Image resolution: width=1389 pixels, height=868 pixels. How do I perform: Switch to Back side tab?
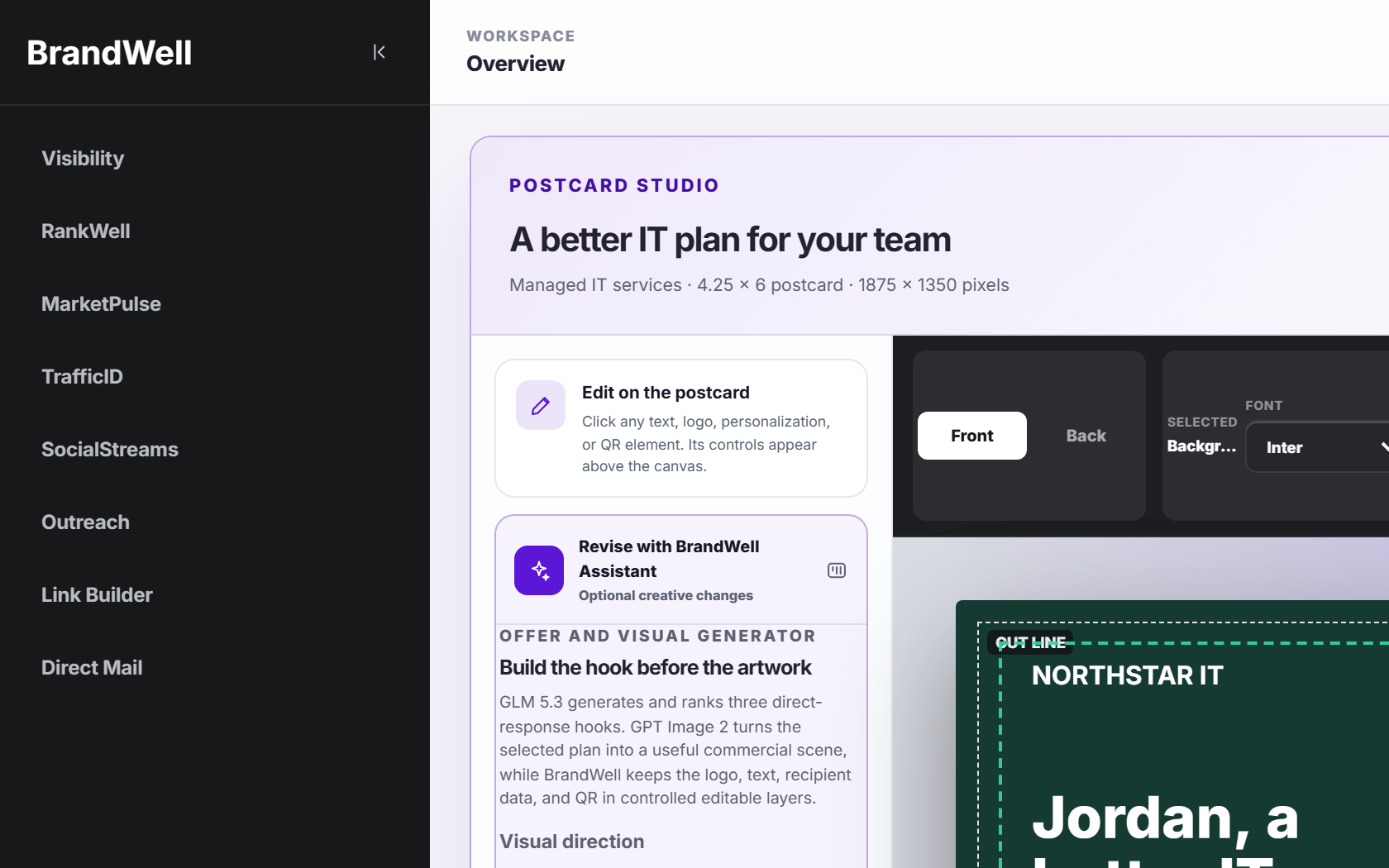pos(1086,436)
